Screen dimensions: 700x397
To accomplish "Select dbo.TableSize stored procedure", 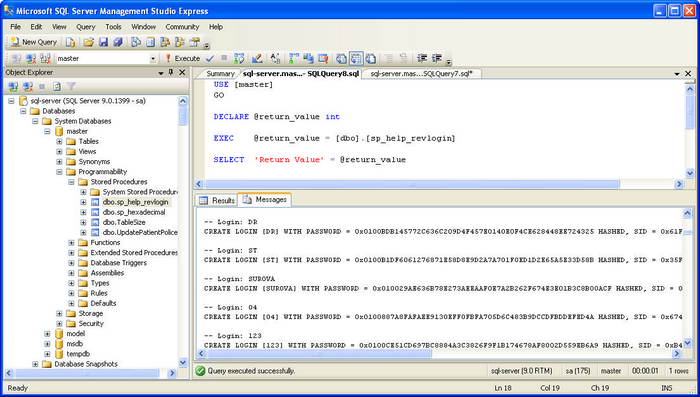I will tap(124, 222).
